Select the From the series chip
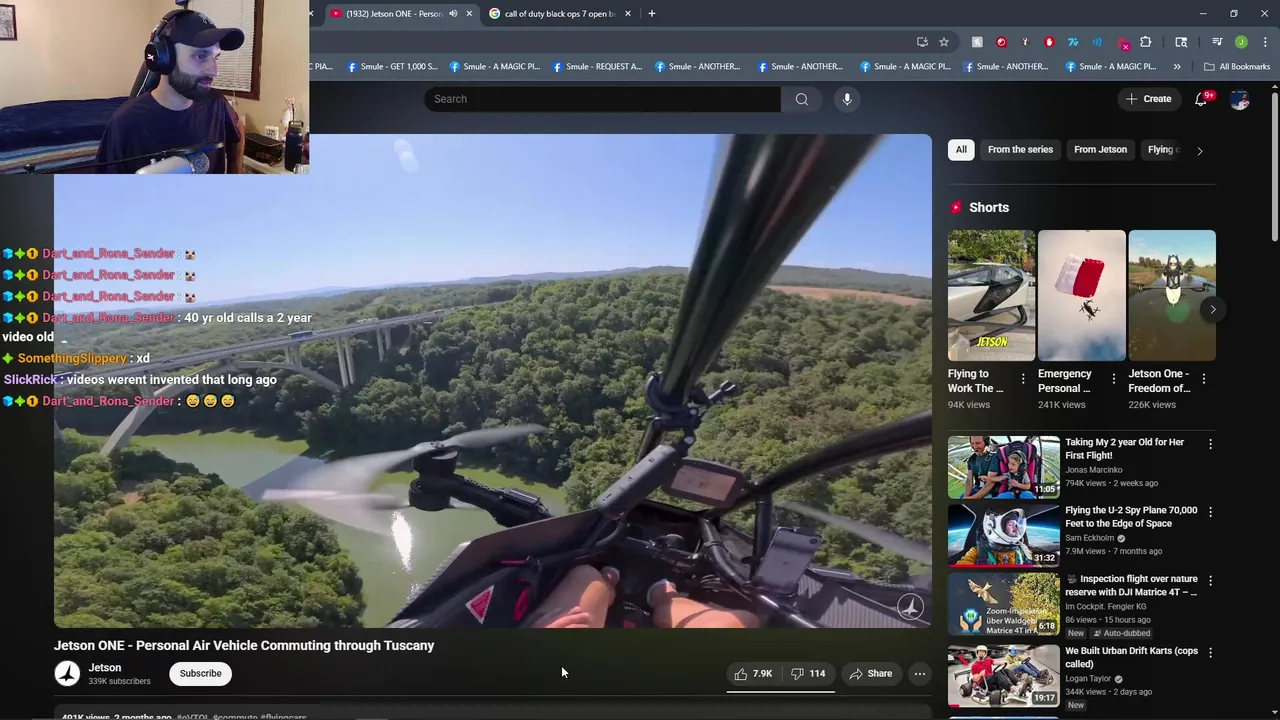The height and width of the screenshot is (720, 1280). click(1020, 150)
